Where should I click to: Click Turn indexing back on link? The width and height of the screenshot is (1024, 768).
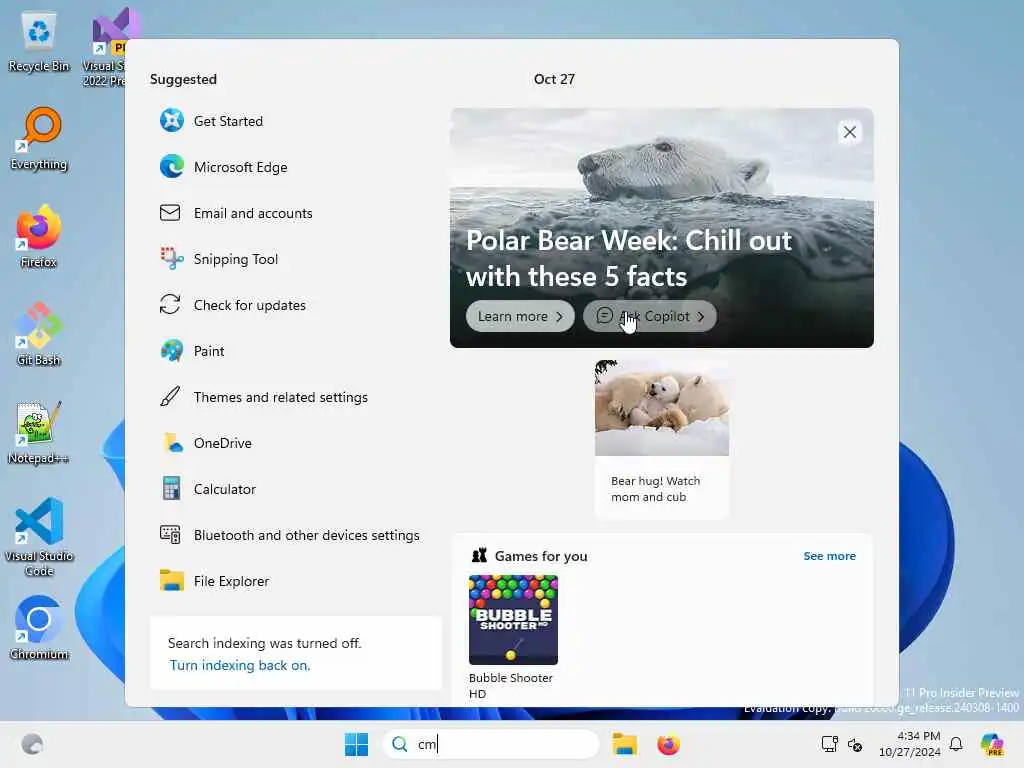[x=240, y=665]
